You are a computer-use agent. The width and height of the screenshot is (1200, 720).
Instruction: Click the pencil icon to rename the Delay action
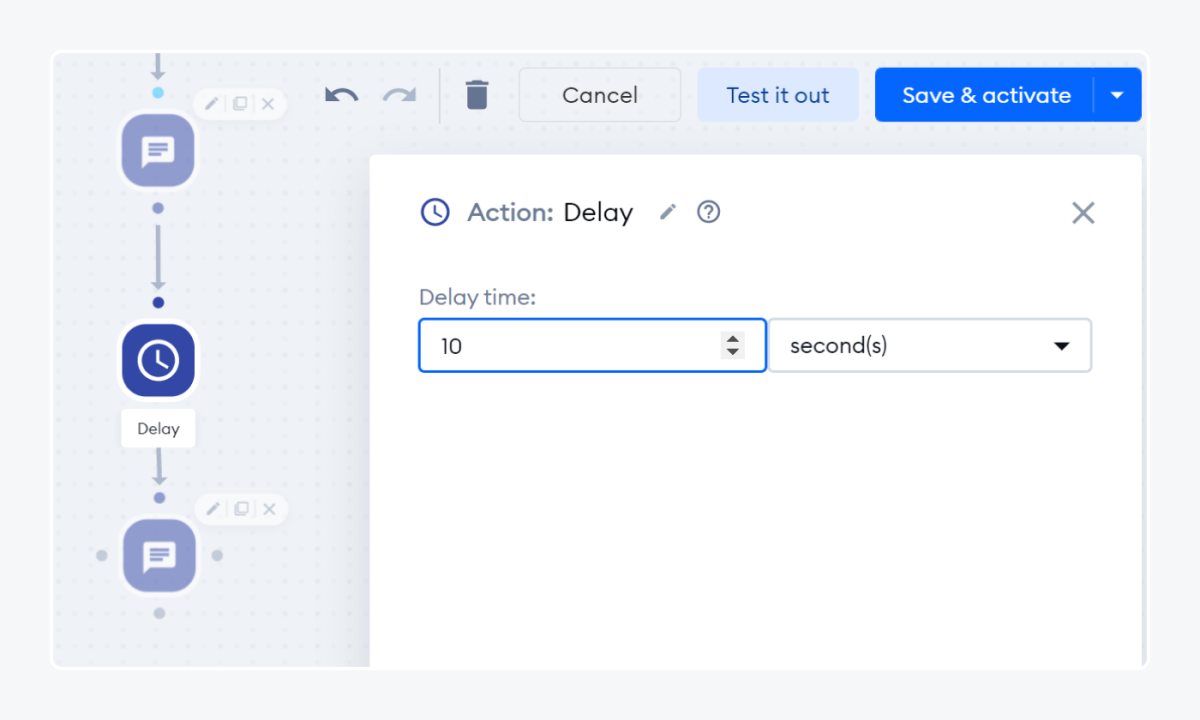[x=667, y=212]
